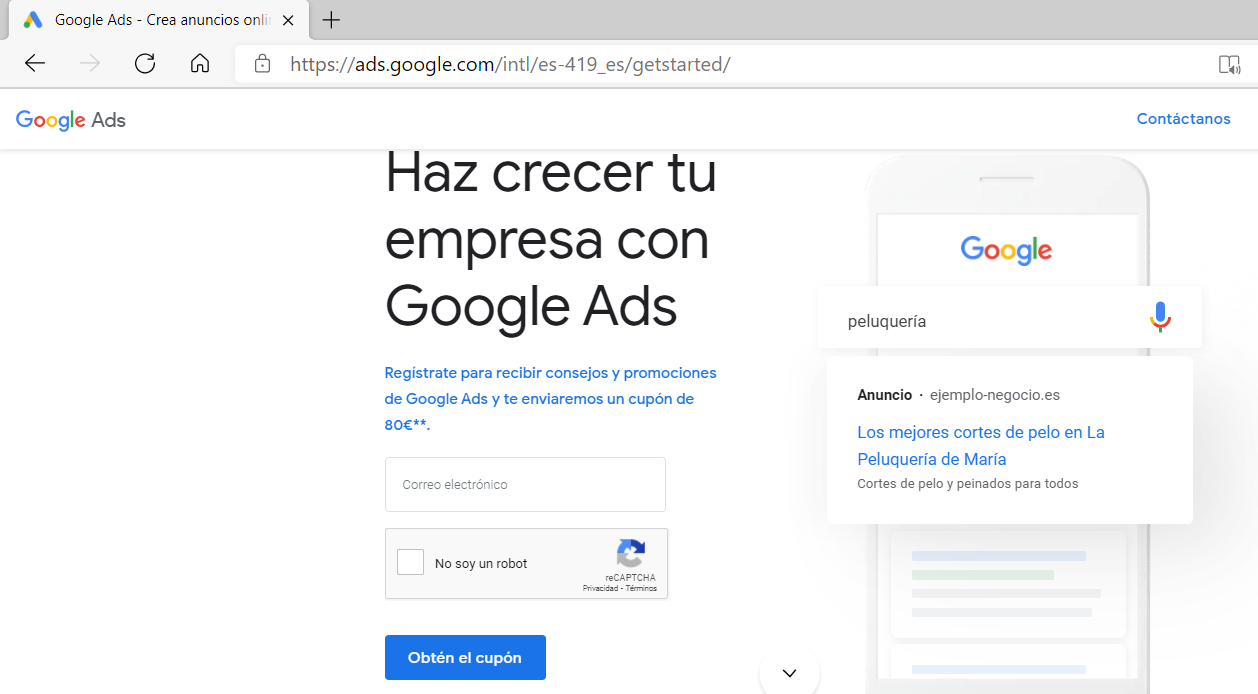Viewport: 1258px width, 694px height.
Task: Click the padlock site security icon
Action: coord(263,64)
